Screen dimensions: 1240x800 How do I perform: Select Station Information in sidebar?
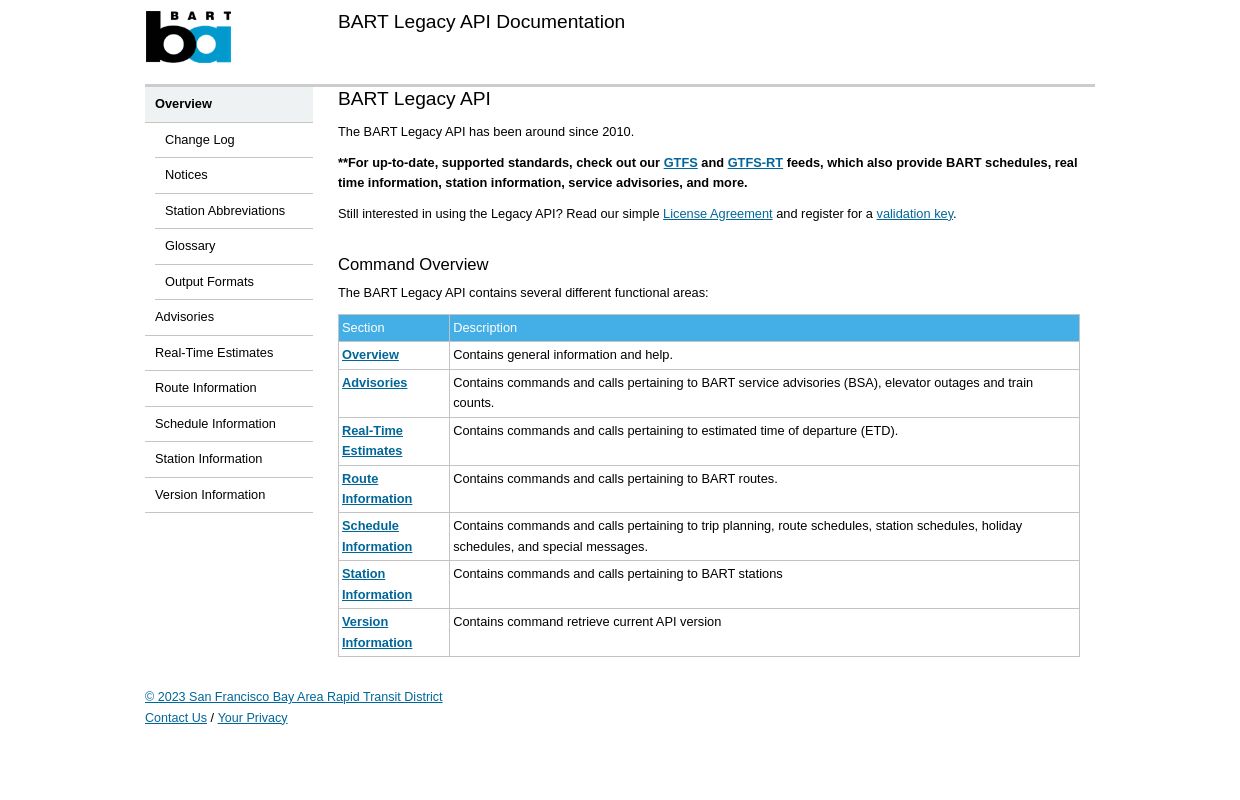[229, 459]
